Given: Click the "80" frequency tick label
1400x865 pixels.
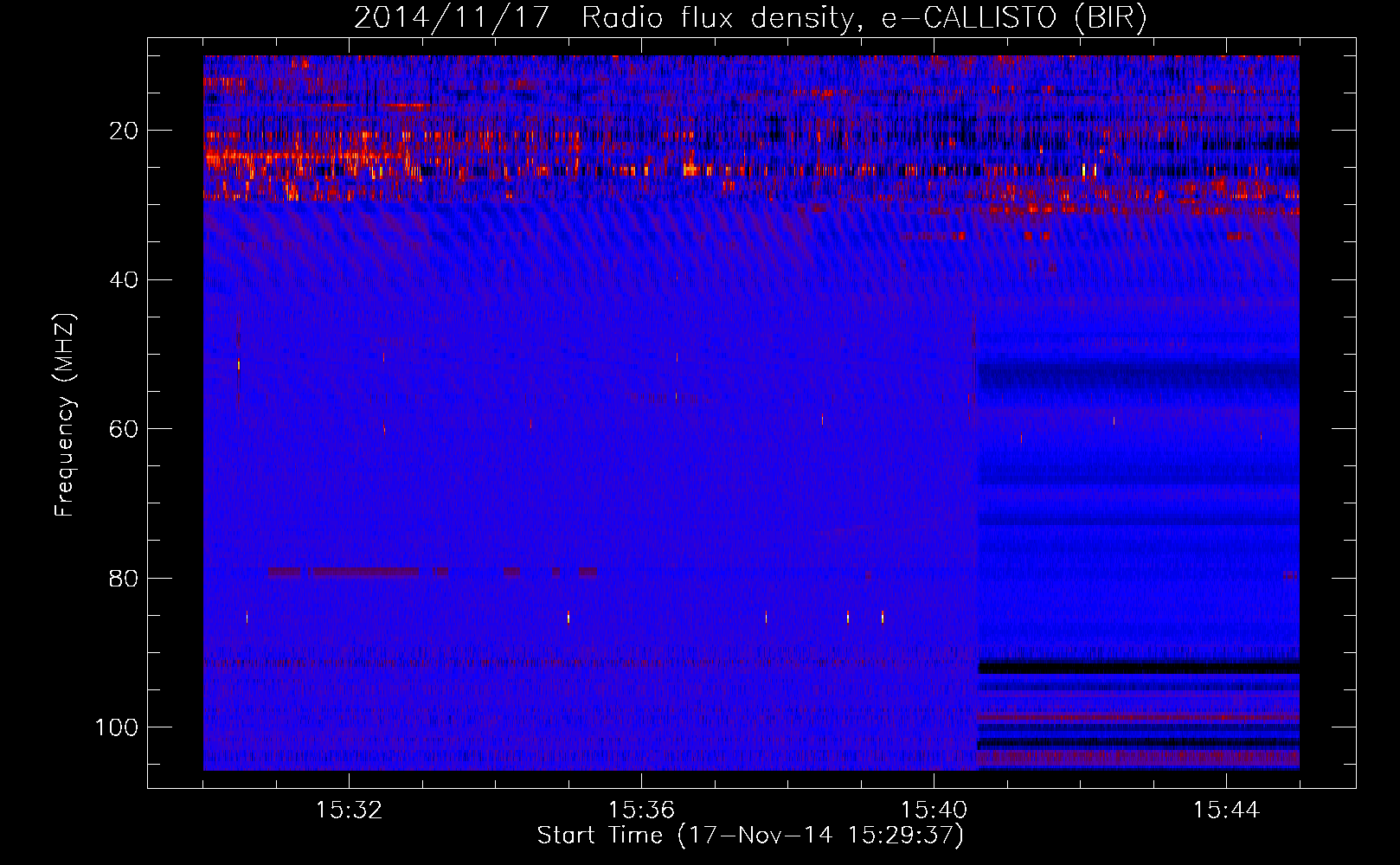Looking at the screenshot, I should (124, 578).
